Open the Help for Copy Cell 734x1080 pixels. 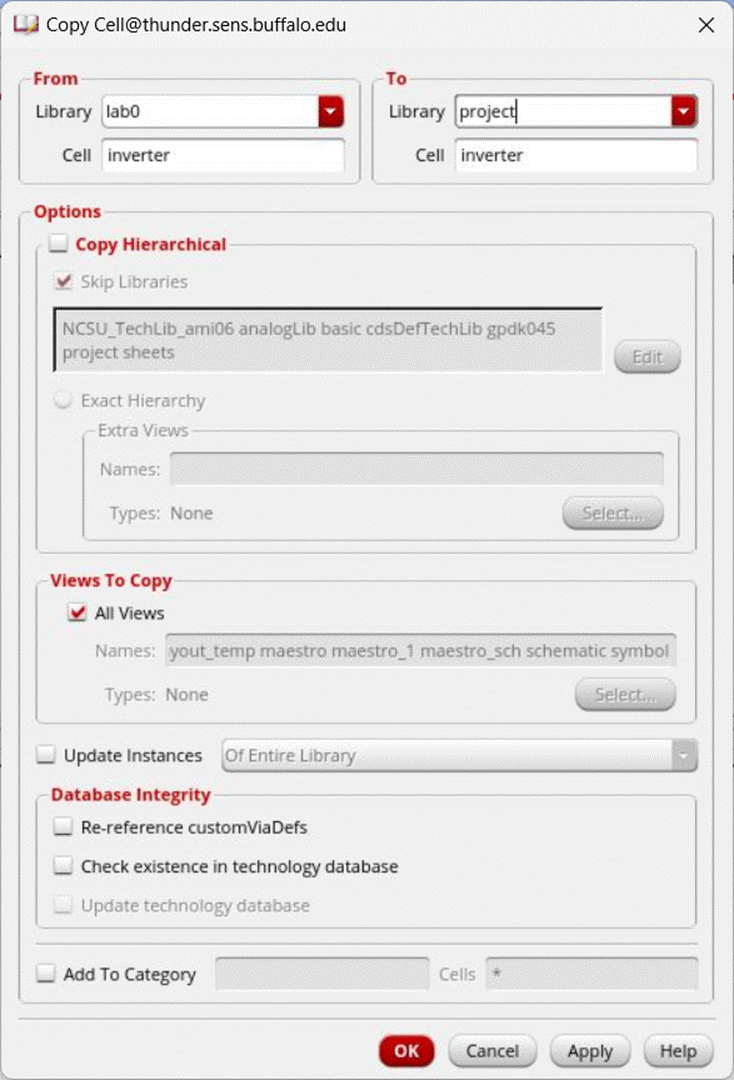pos(678,1051)
